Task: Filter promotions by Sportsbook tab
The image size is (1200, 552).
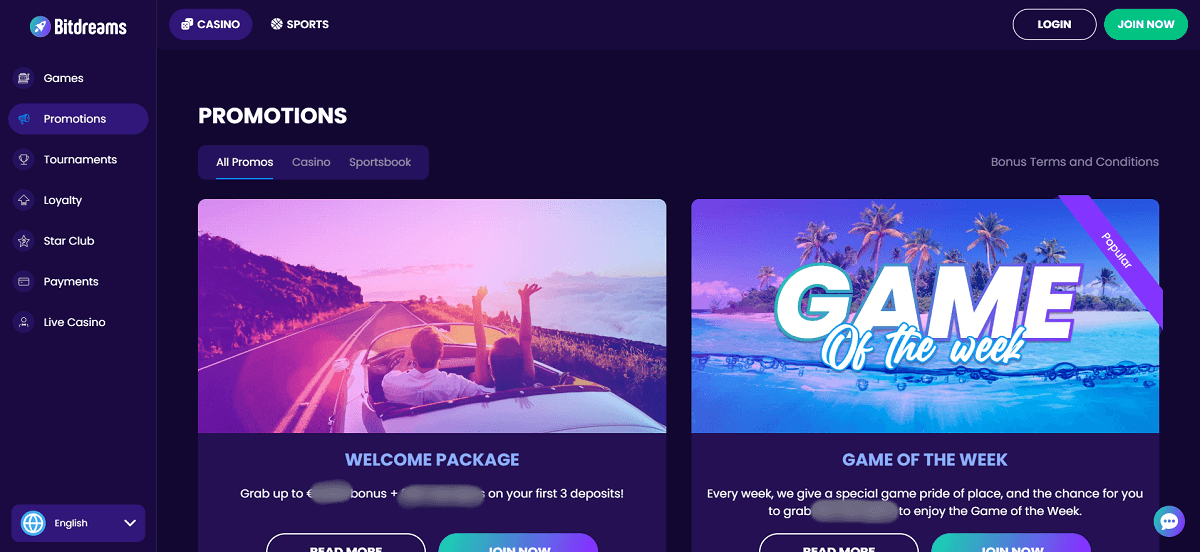Action: coord(380,162)
